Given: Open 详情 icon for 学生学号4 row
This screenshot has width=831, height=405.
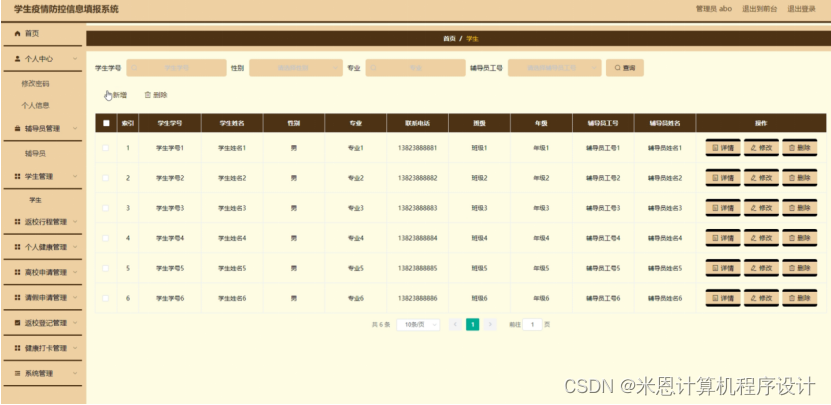Looking at the screenshot, I should click(715, 239).
